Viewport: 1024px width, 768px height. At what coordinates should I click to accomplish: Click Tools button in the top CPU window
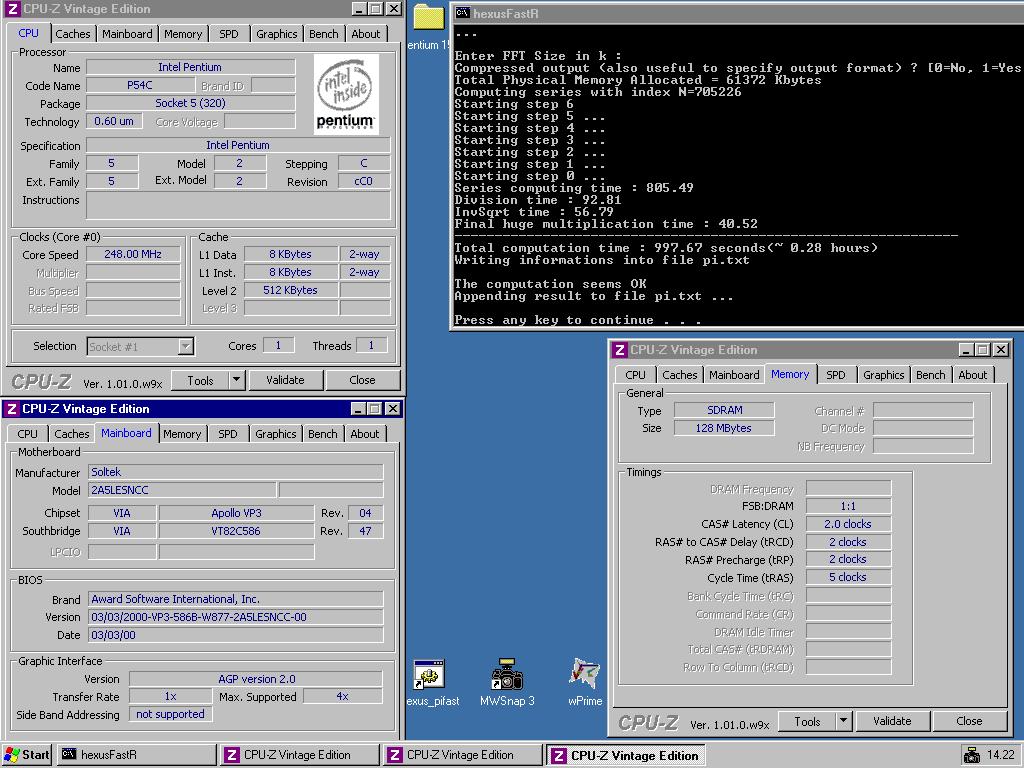click(200, 380)
